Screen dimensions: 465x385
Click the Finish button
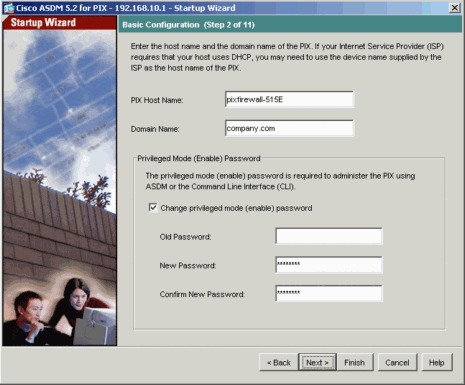pos(355,362)
